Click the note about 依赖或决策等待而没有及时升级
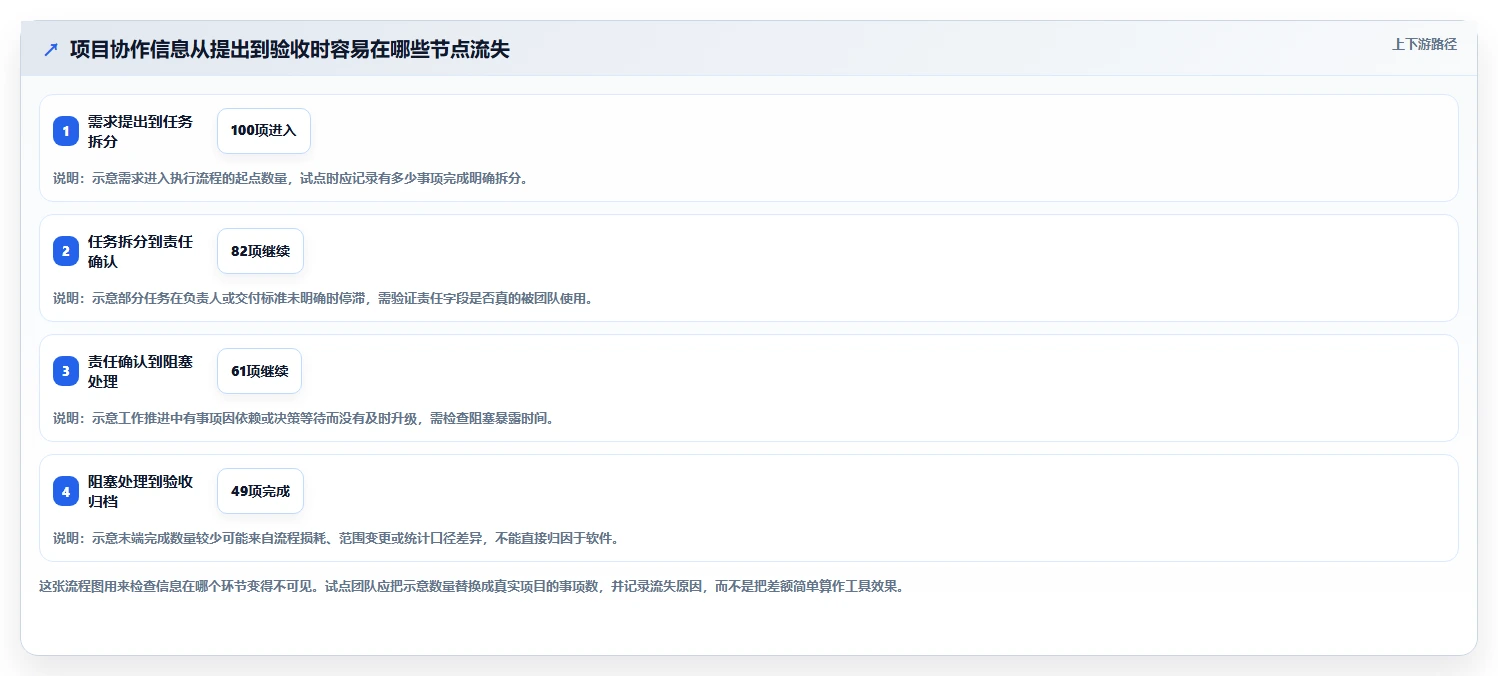 point(303,418)
